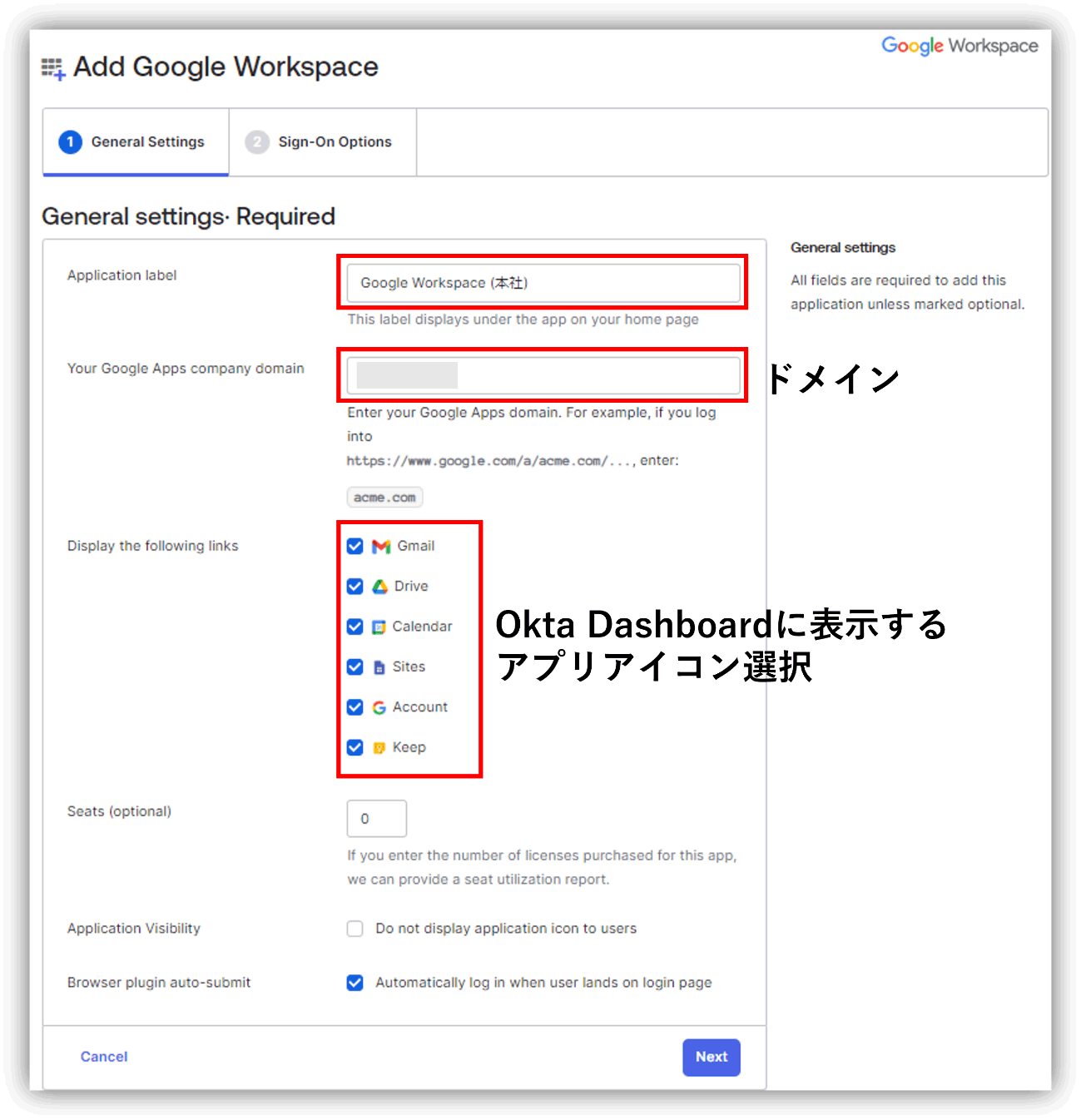Viewport: 1081px width, 1120px height.
Task: Click the Google Calendar icon
Action: [x=379, y=627]
